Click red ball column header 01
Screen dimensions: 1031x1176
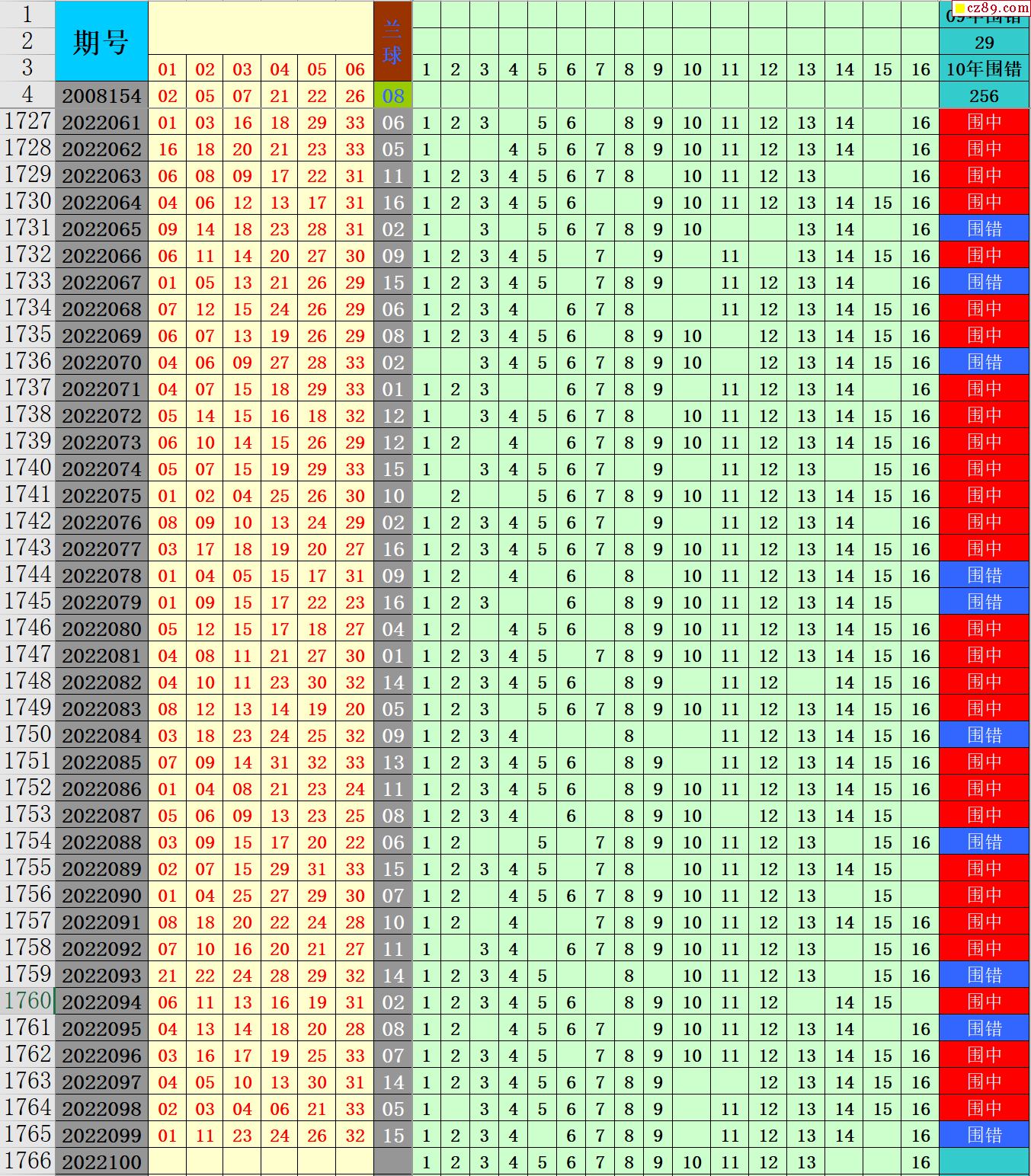point(168,69)
